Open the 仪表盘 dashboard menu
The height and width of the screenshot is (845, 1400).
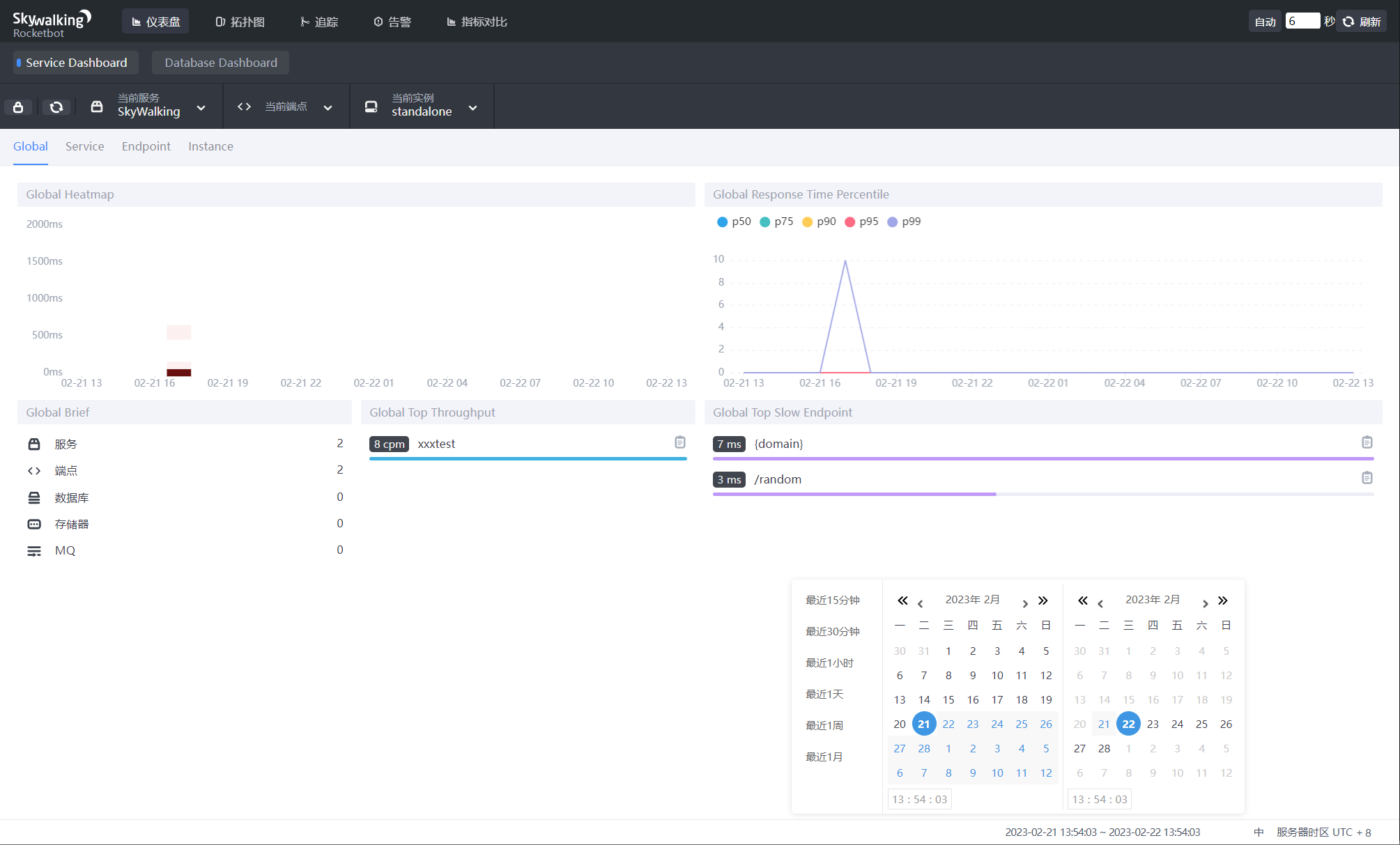[x=155, y=22]
